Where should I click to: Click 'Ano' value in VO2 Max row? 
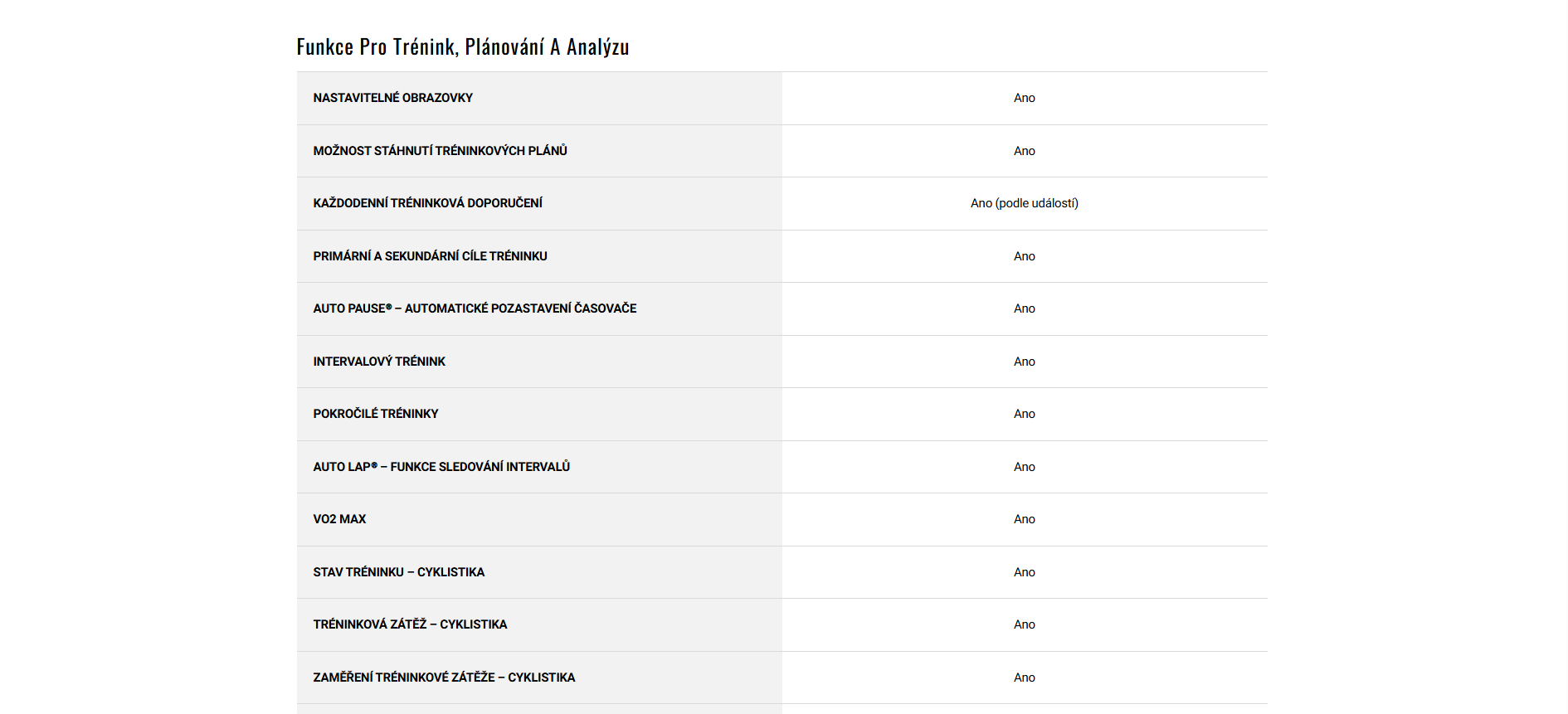click(1024, 519)
